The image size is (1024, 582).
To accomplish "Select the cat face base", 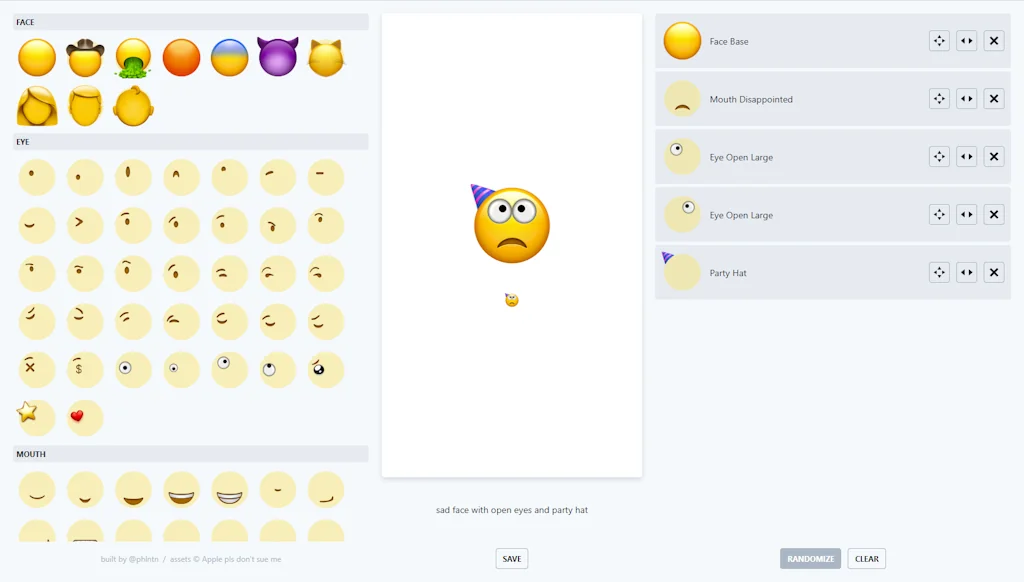I will [x=325, y=57].
